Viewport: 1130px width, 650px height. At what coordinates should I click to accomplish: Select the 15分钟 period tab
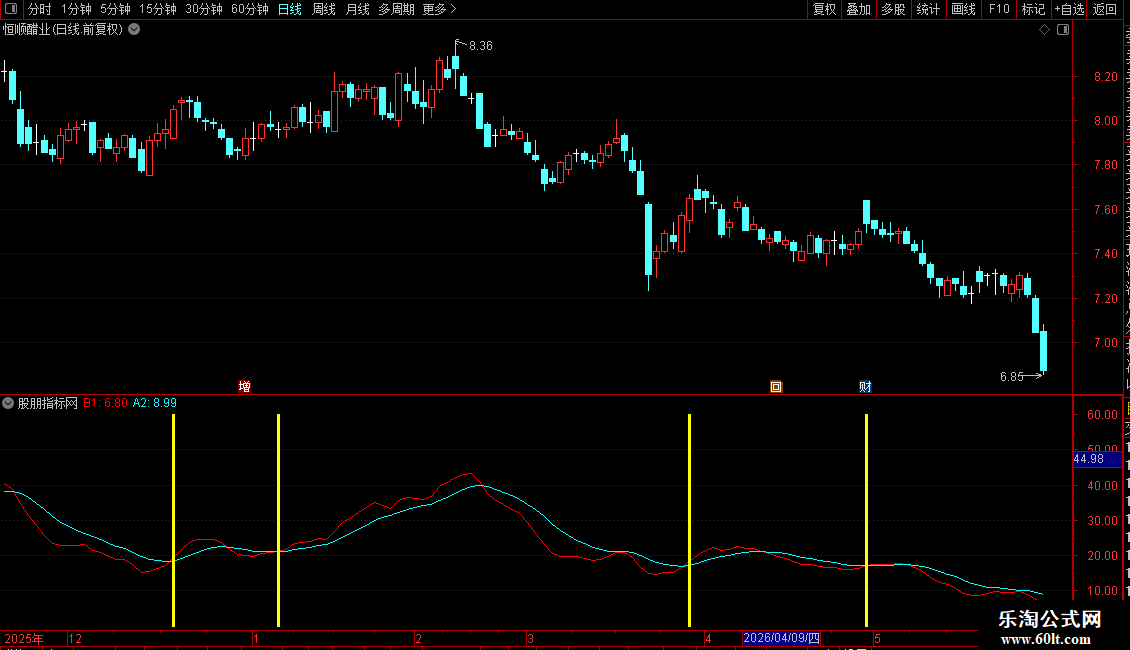click(x=157, y=9)
